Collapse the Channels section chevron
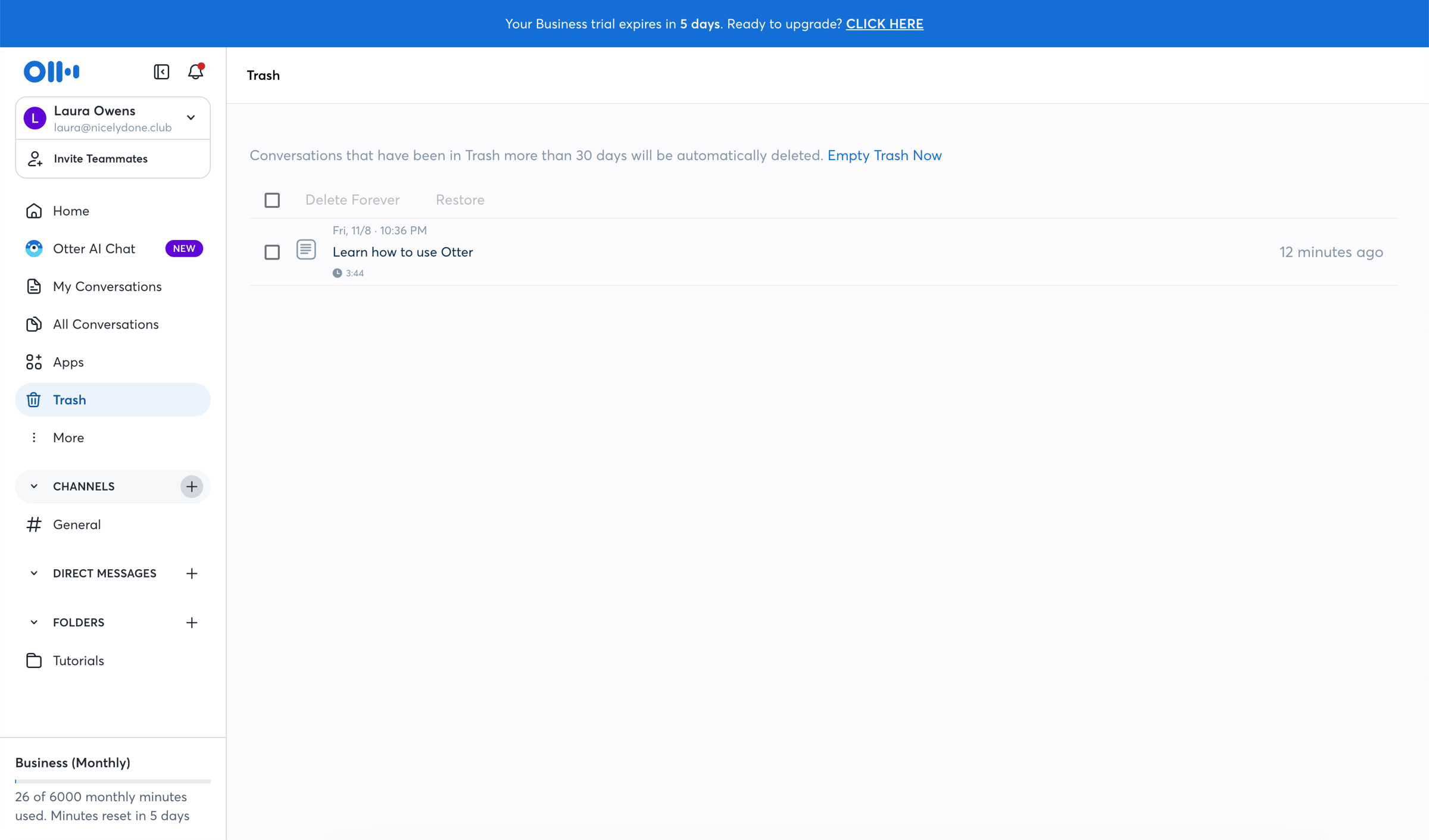The height and width of the screenshot is (840, 1429). 34,486
